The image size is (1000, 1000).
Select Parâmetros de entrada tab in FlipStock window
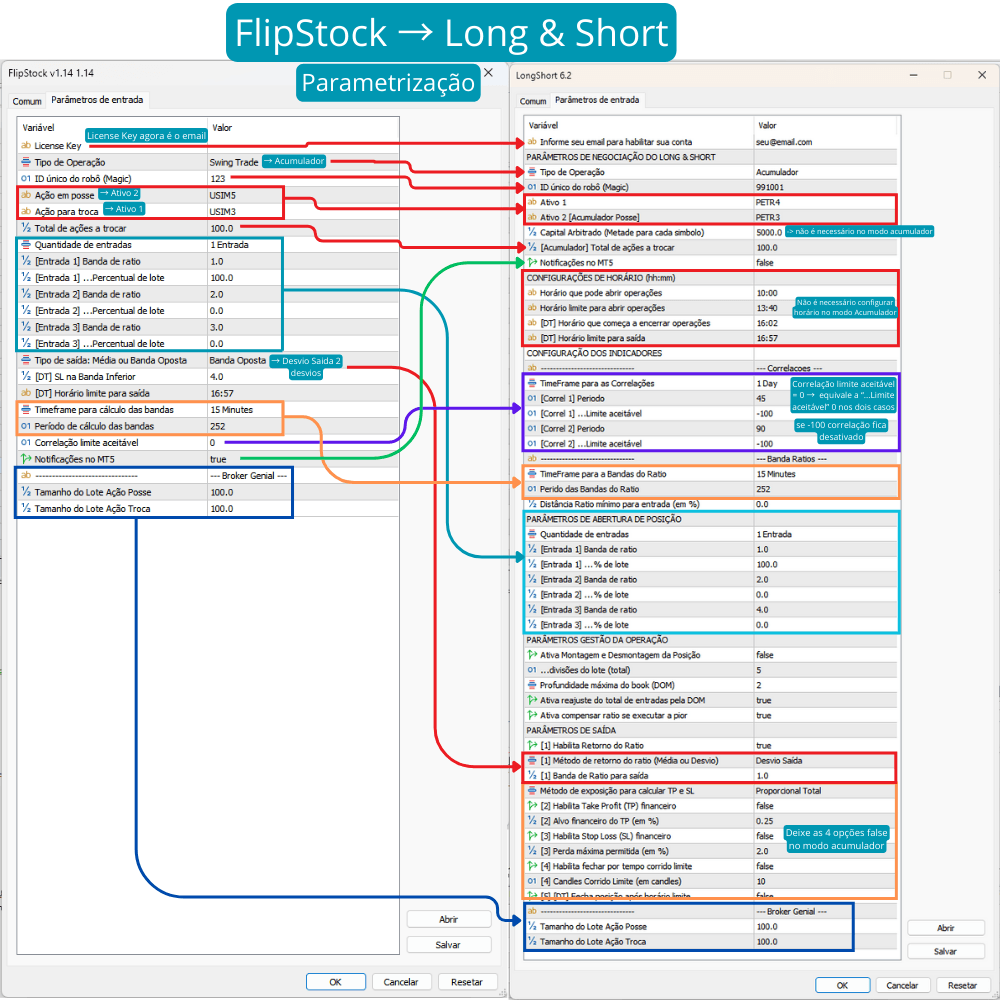point(97,100)
